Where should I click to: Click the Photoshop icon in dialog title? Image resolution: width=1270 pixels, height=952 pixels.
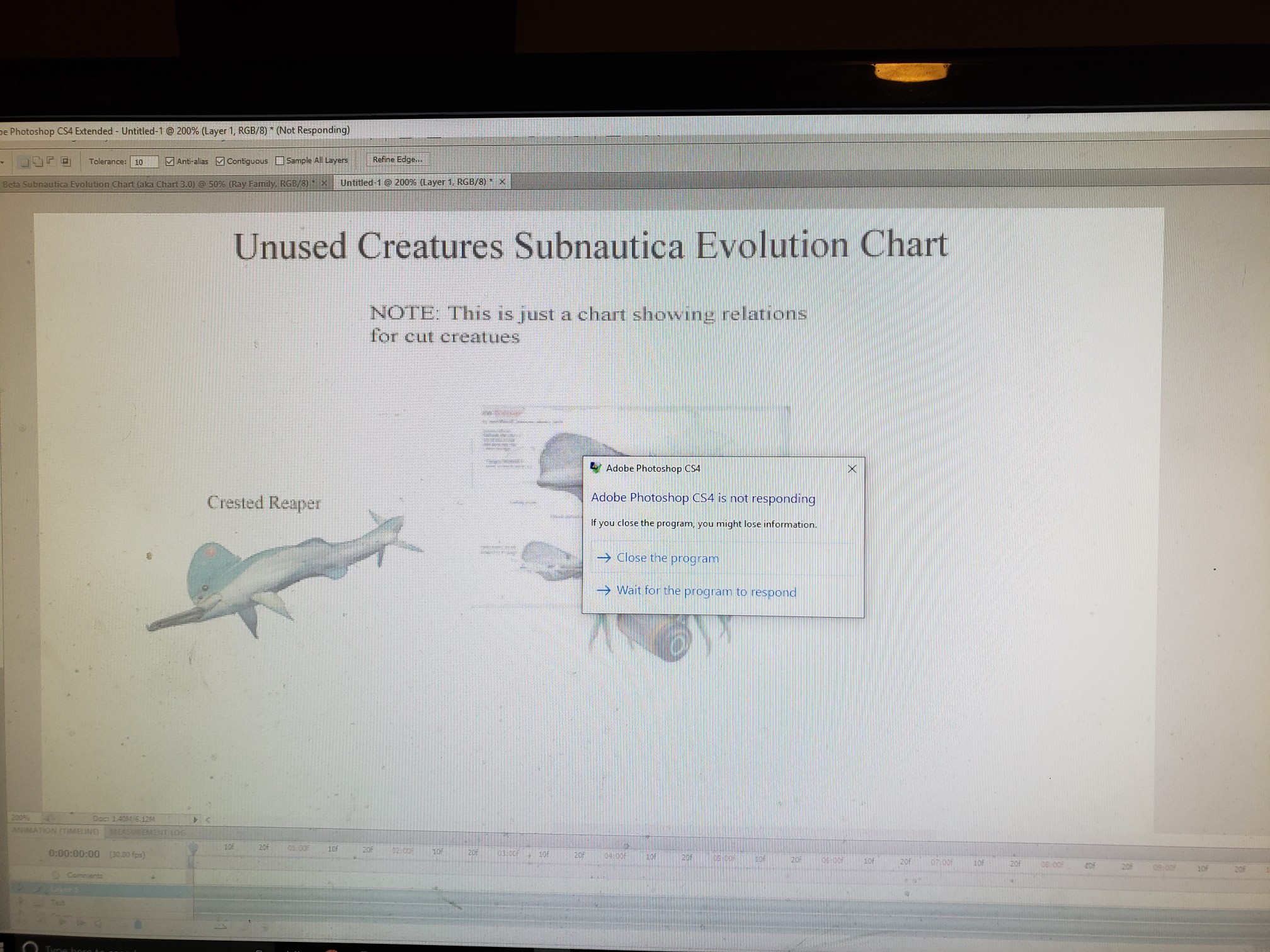point(595,467)
